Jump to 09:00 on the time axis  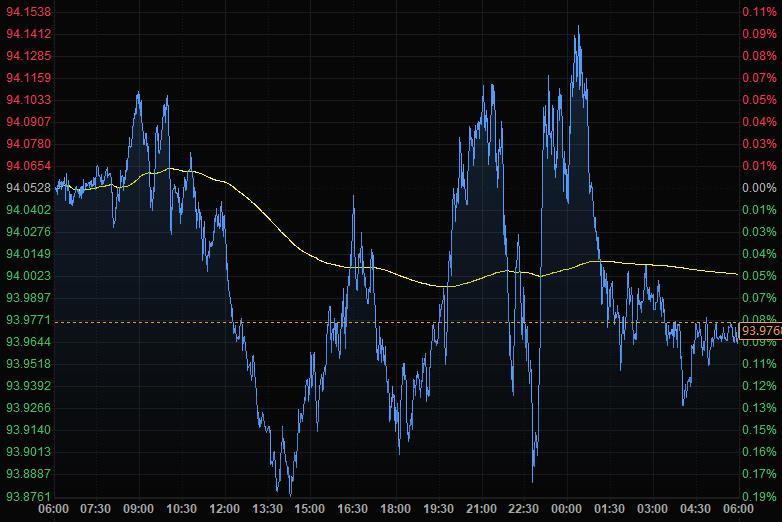tap(139, 510)
